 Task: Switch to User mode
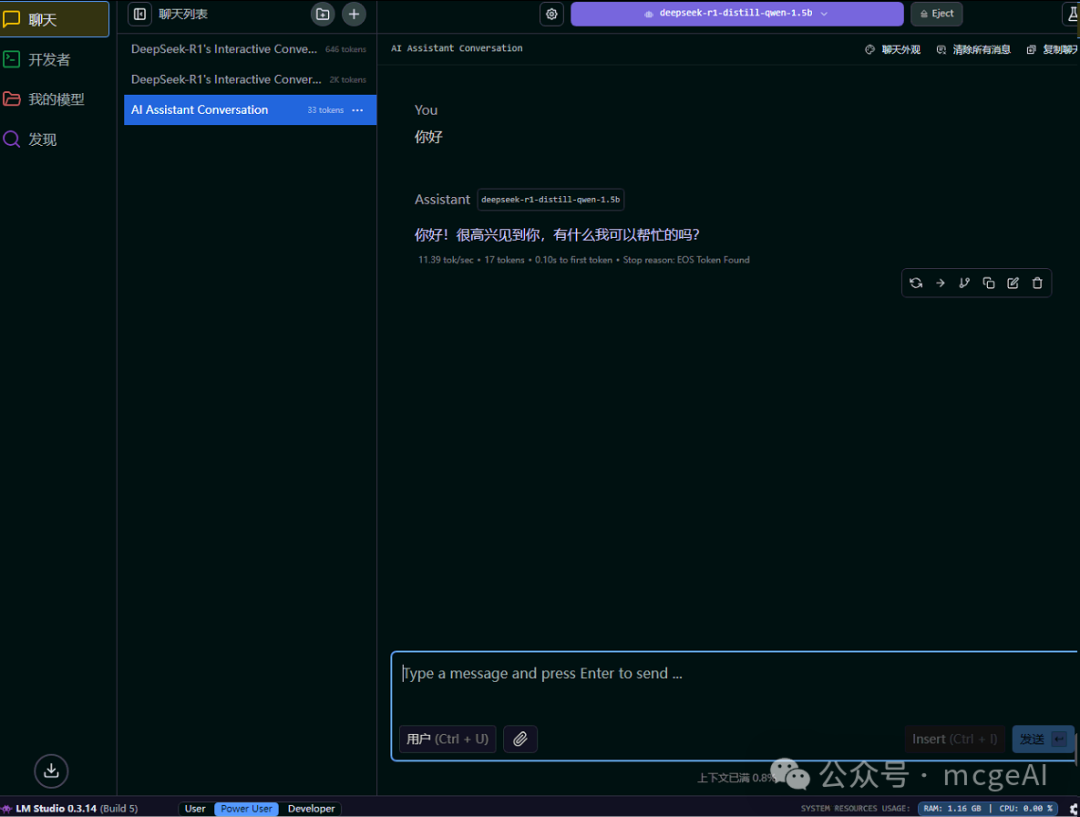195,808
